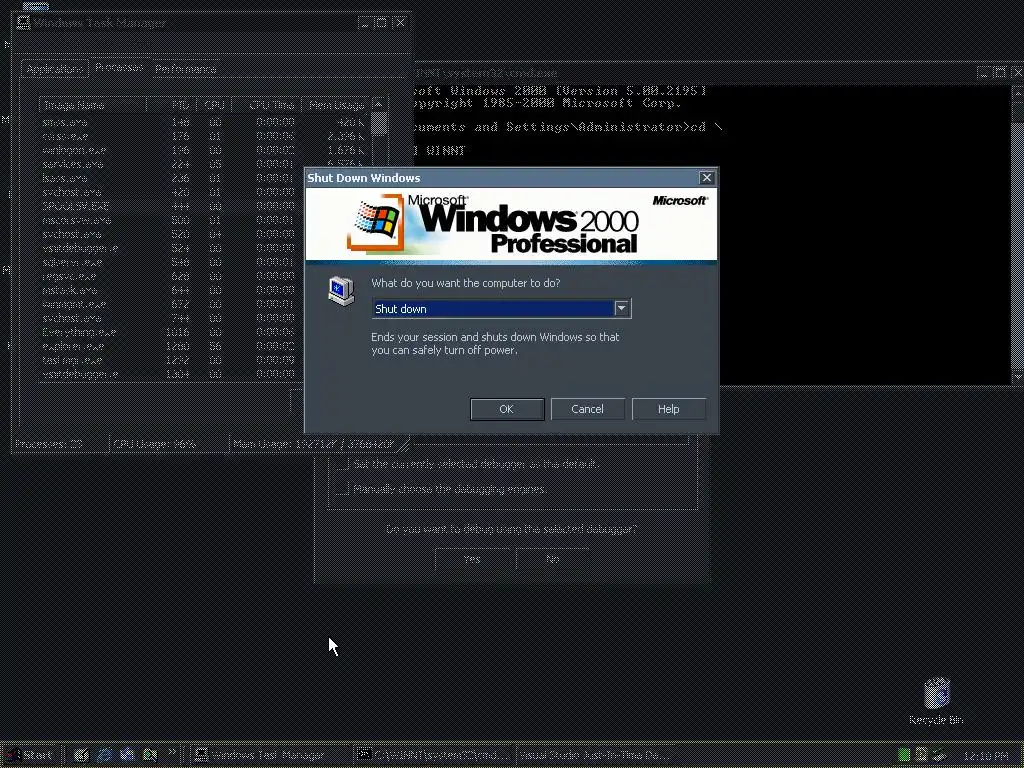This screenshot has width=1024, height=768.
Task: Click Yes in the Just-In-Time Debugger dialog
Action: (472, 559)
